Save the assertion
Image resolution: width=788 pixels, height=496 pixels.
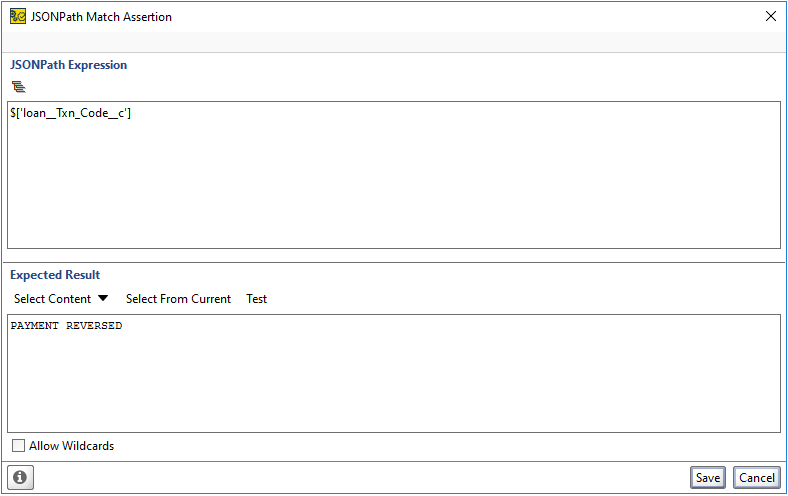[707, 478]
